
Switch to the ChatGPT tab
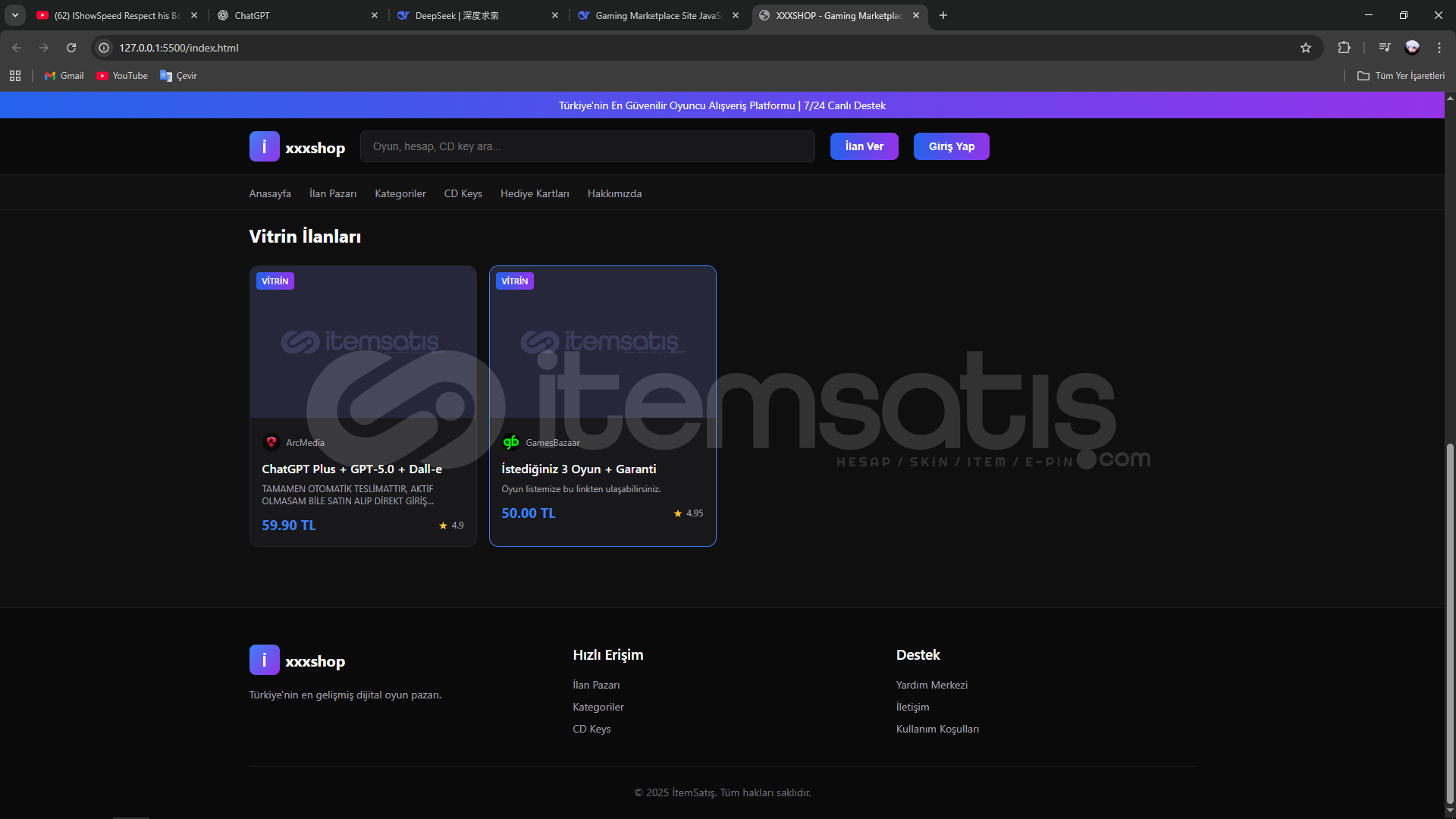296,15
